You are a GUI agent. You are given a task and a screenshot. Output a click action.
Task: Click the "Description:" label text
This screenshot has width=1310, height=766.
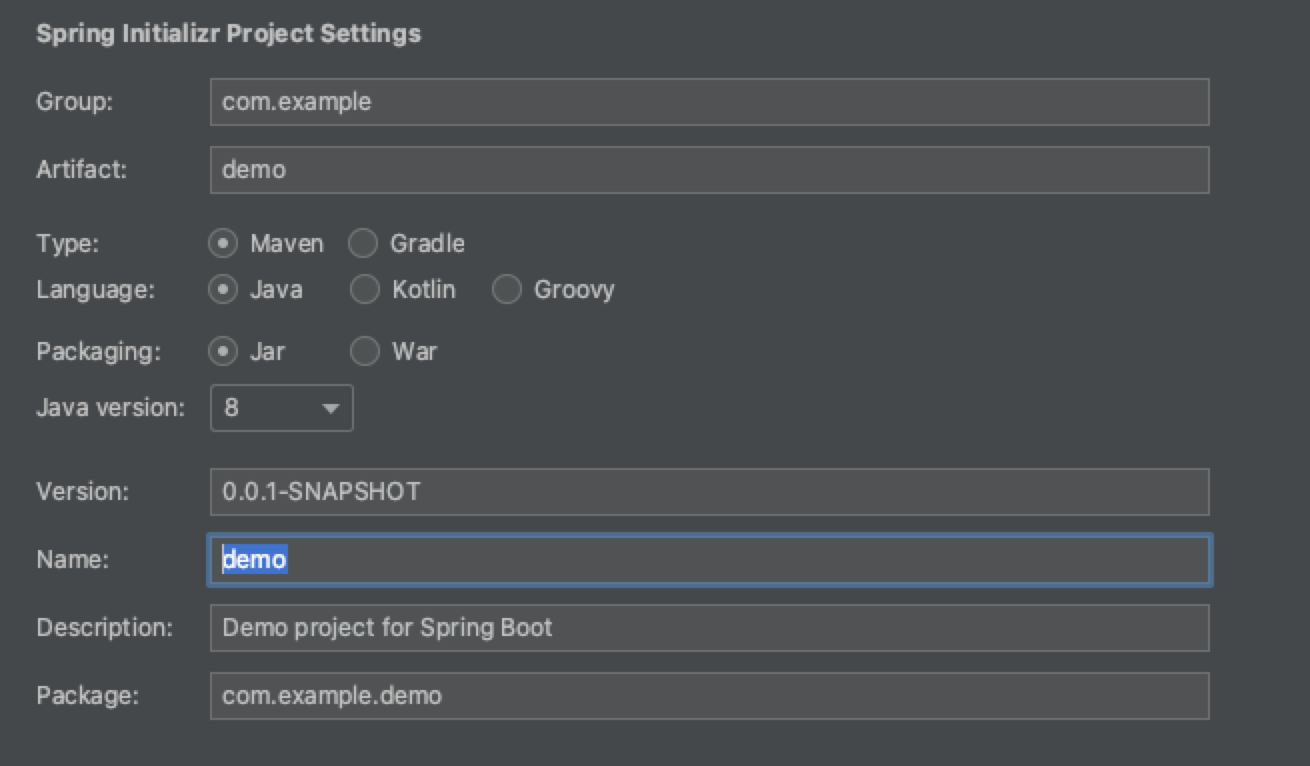(104, 628)
